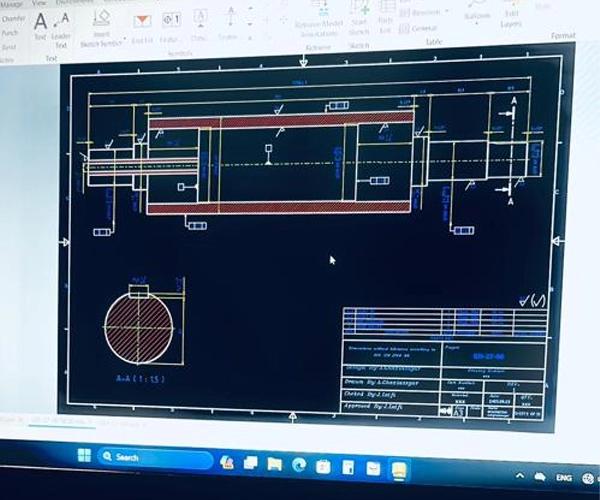Click the cloud icon in the system tray
This screenshot has height=500, width=600.
pyautogui.click(x=540, y=477)
